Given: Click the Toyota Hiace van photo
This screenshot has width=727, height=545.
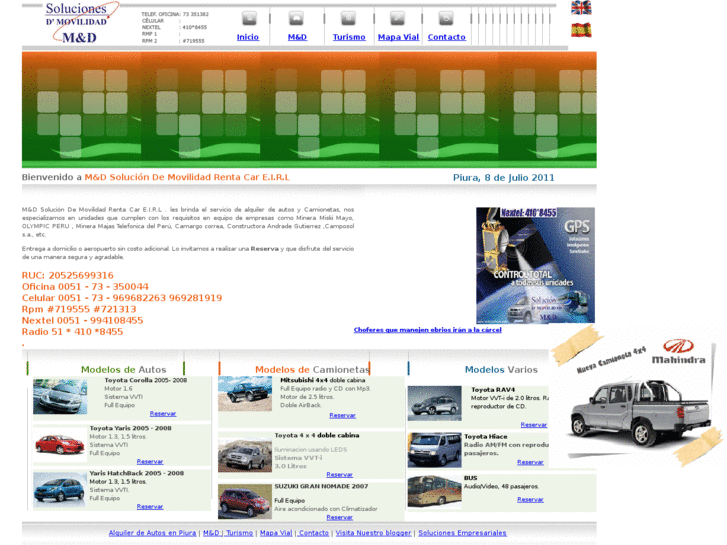Looking at the screenshot, I should (x=434, y=450).
